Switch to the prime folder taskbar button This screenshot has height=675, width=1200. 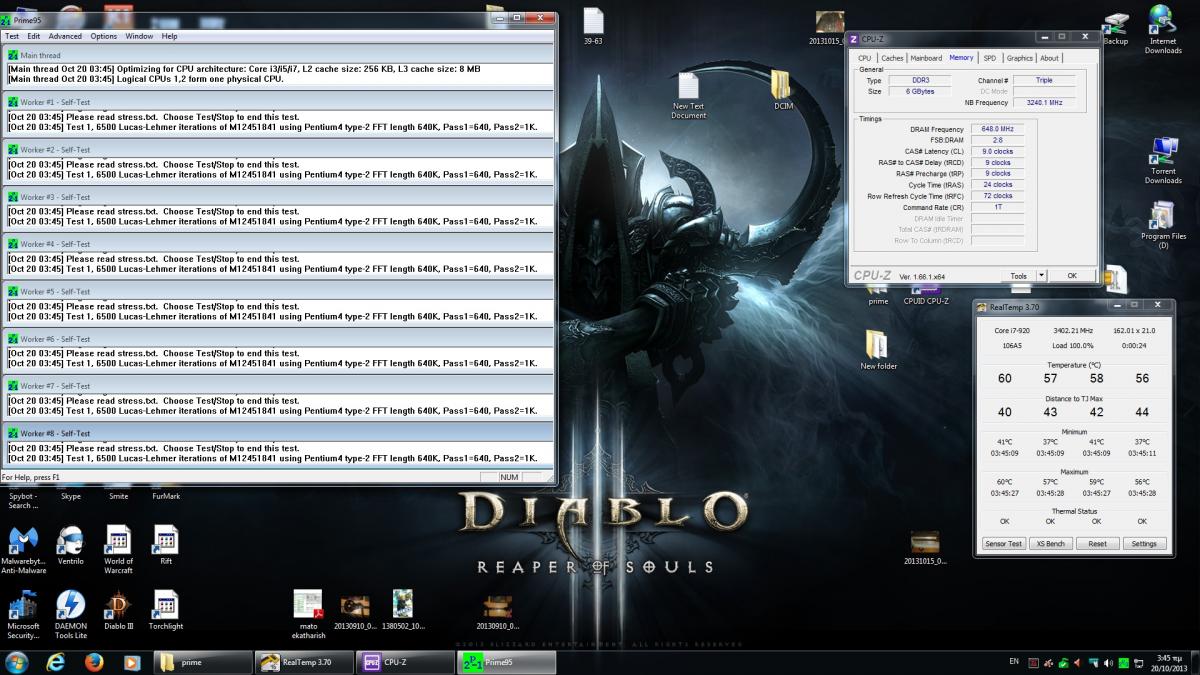[203, 662]
